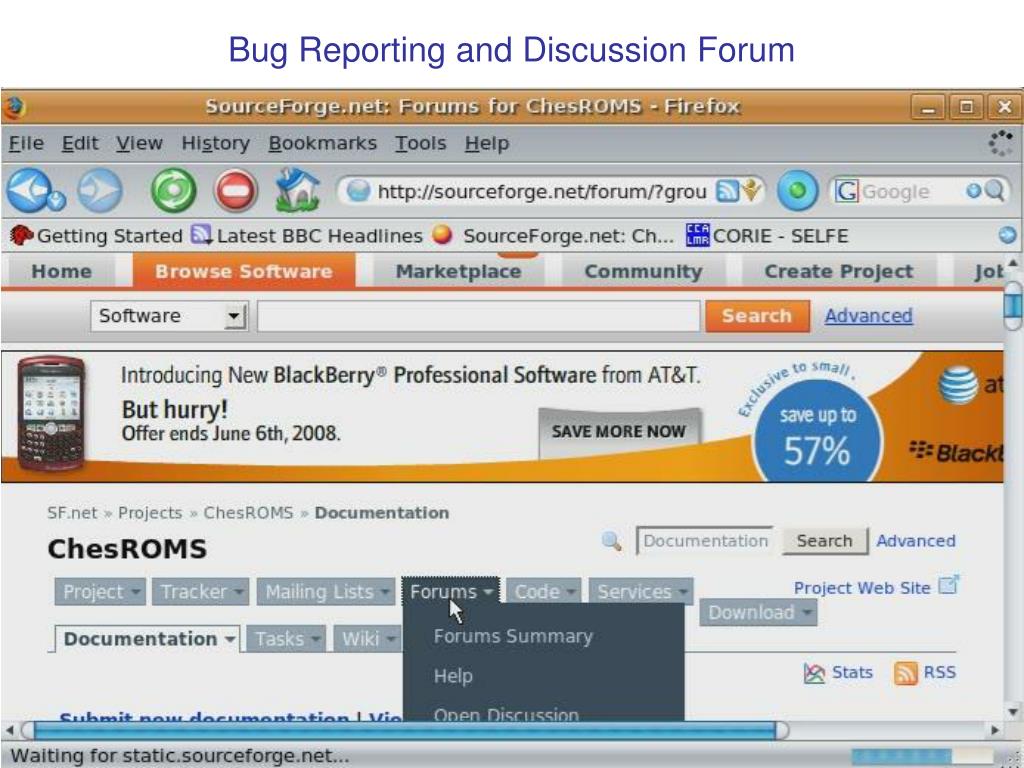Image resolution: width=1024 pixels, height=768 pixels.
Task: Open the File menu
Action: (x=26, y=143)
